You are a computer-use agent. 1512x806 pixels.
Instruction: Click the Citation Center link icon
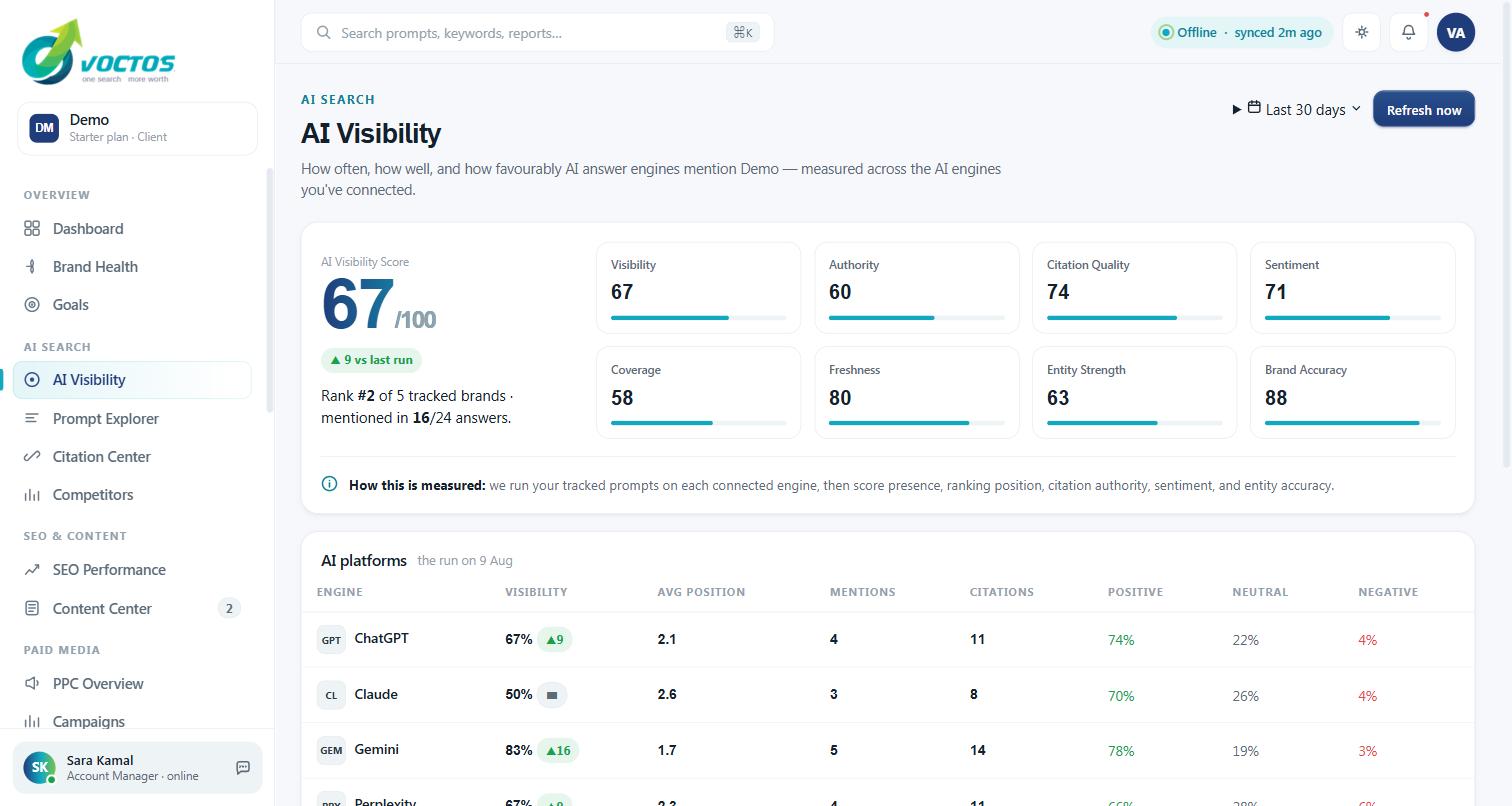click(32, 457)
